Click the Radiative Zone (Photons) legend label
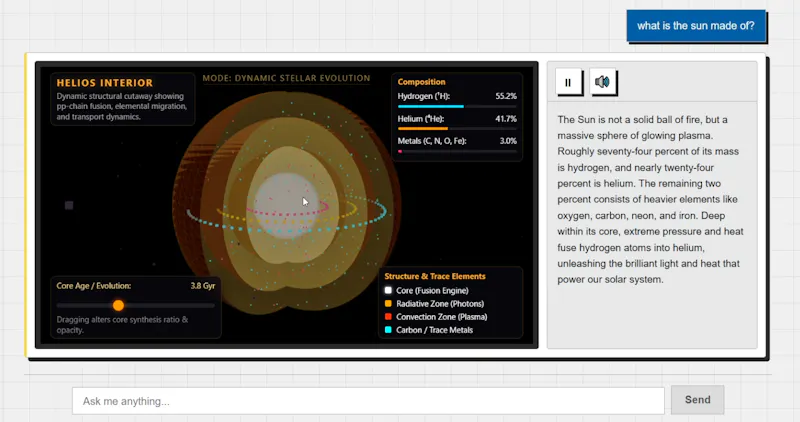The height and width of the screenshot is (422, 800). tap(440, 304)
